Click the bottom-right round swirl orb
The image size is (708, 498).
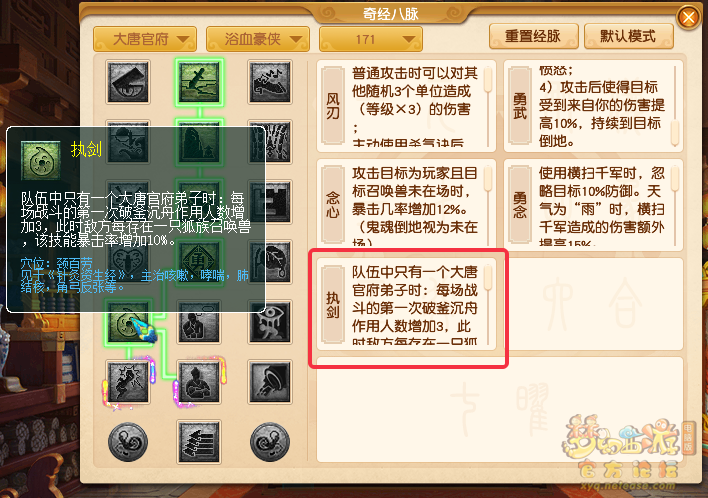270,442
